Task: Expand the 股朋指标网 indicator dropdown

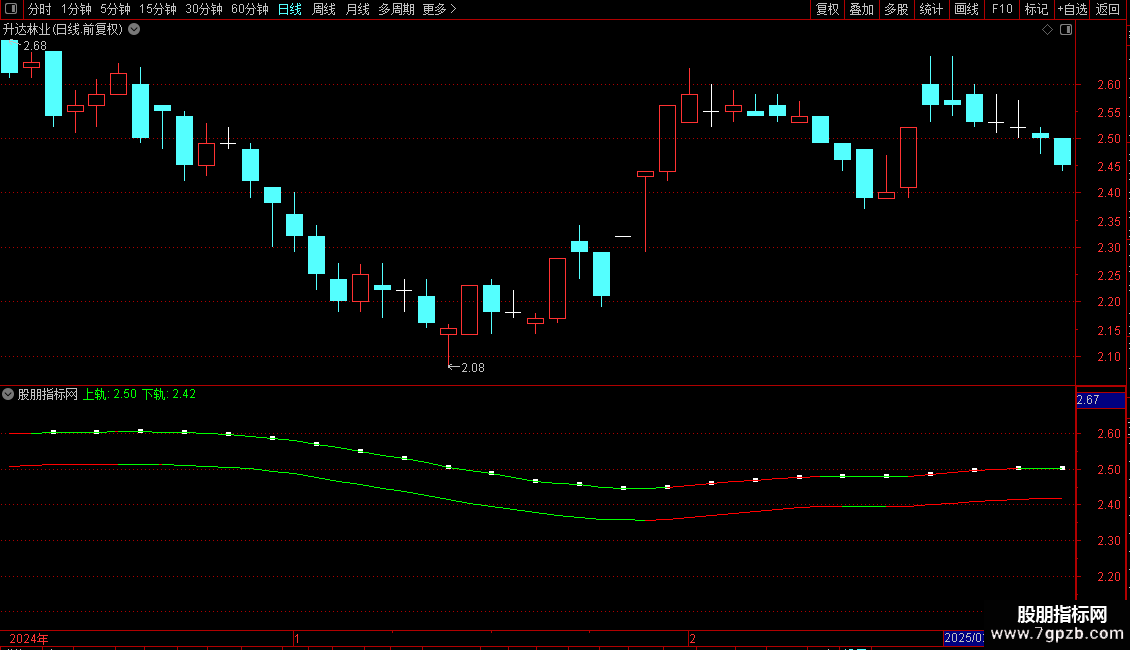Action: pos(8,394)
